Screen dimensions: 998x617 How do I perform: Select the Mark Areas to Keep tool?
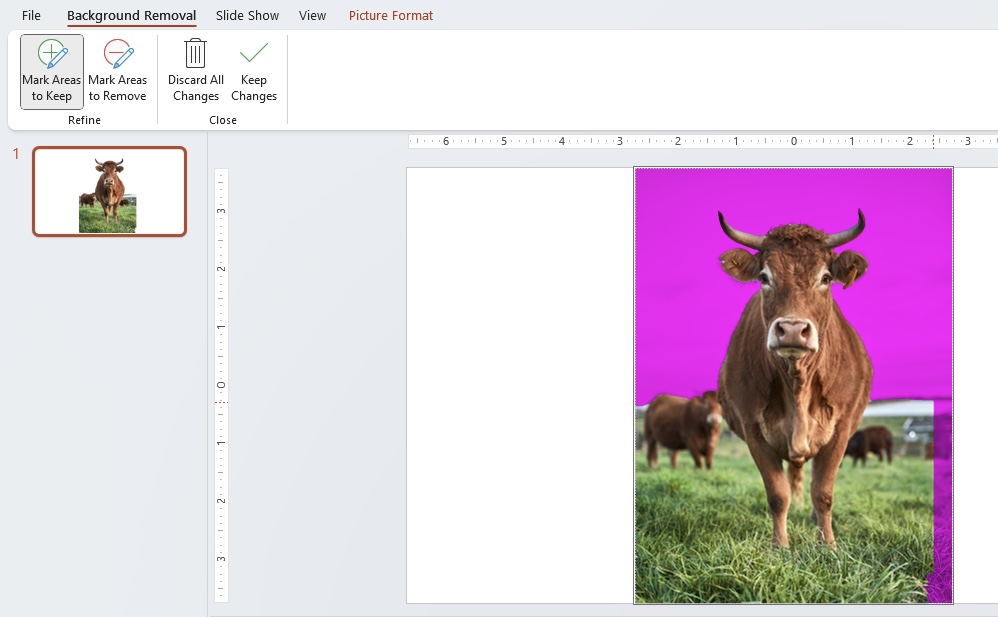(52, 71)
